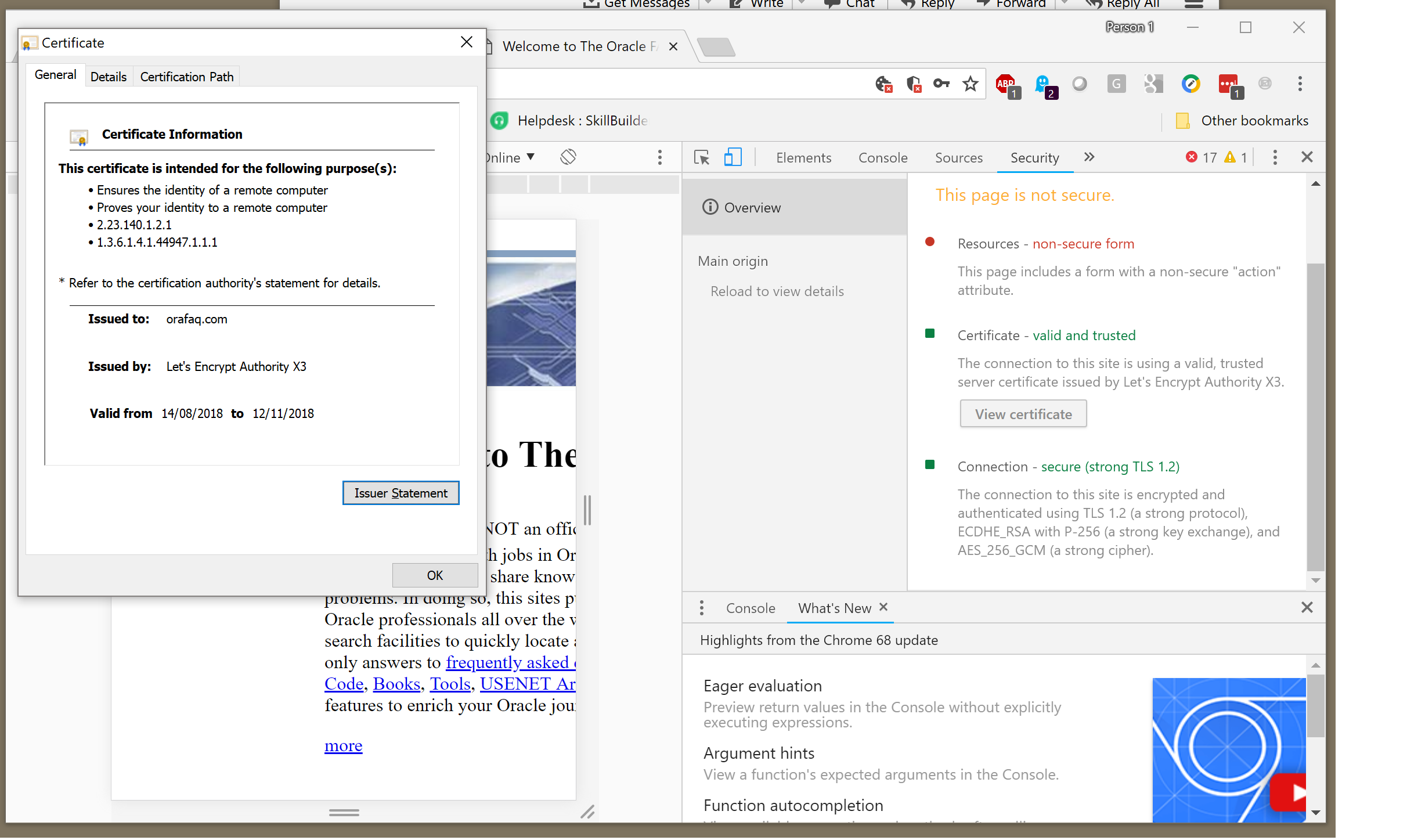Viewport: 1407px width, 840px height.
Task: Switch to the Elements panel tab
Action: [x=803, y=158]
